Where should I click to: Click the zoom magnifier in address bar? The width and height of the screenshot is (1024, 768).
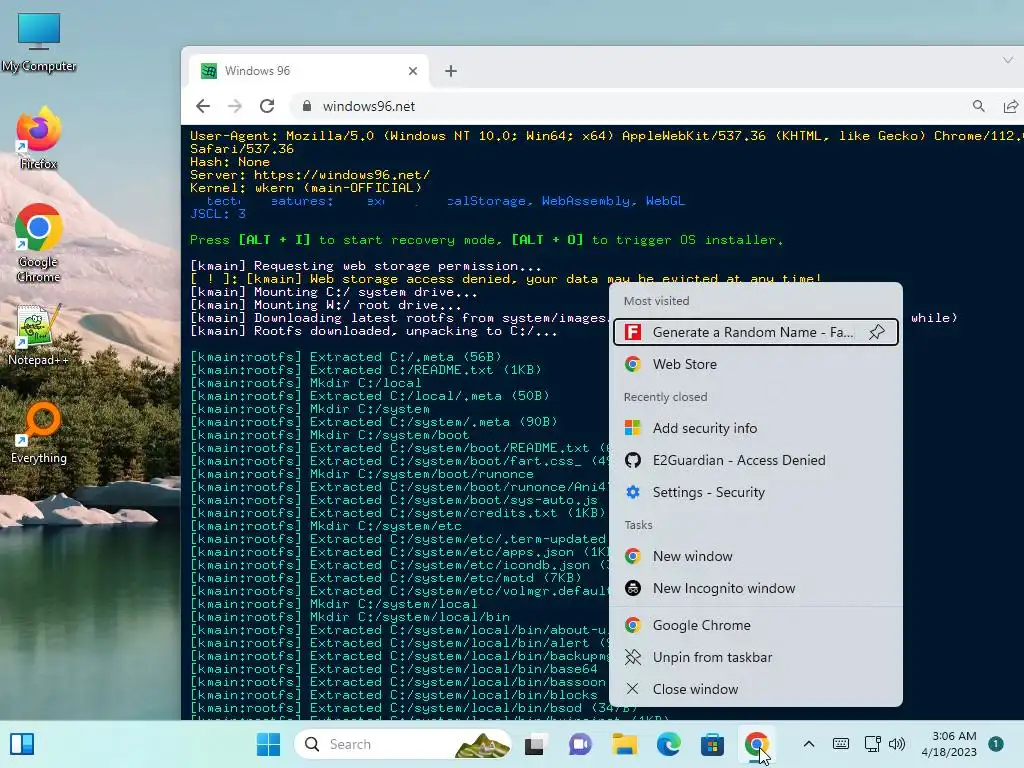[978, 106]
